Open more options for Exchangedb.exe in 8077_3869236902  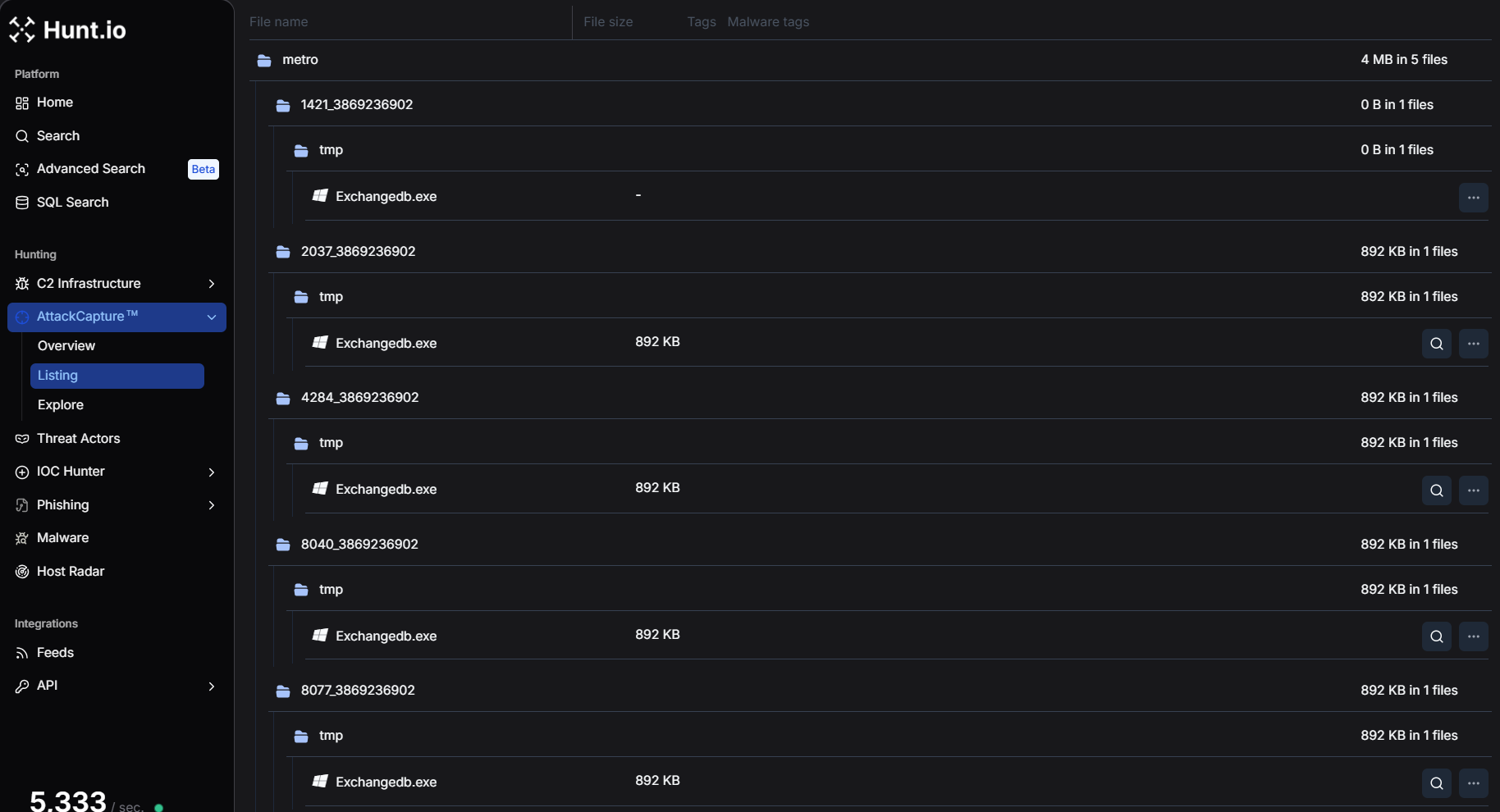(x=1474, y=783)
